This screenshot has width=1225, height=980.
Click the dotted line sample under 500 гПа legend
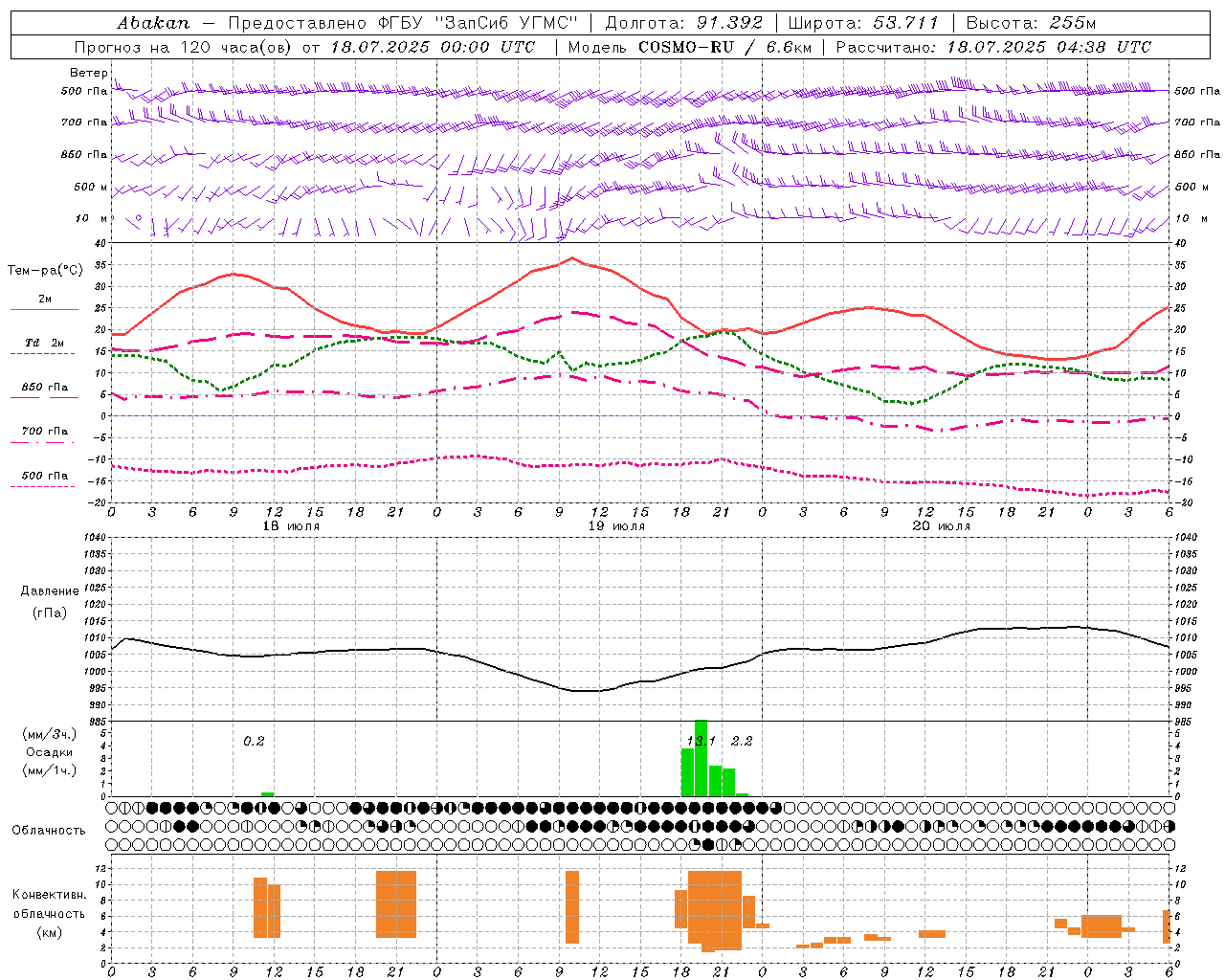click(x=43, y=487)
